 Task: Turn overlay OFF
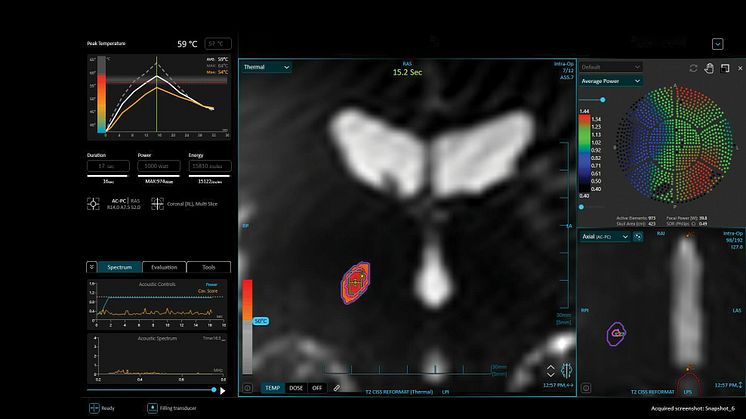pos(317,387)
